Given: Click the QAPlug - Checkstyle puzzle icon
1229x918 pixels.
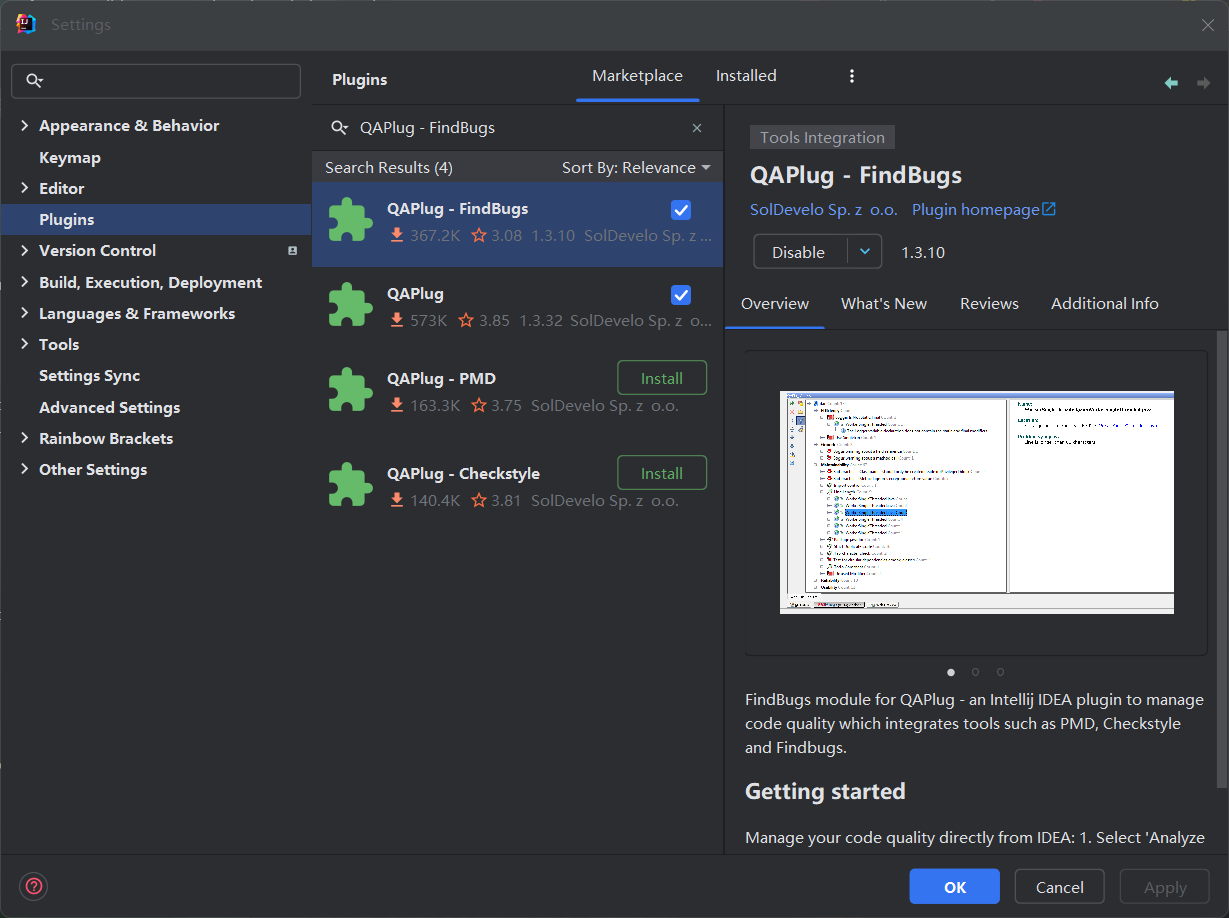Looking at the screenshot, I should click(x=350, y=485).
